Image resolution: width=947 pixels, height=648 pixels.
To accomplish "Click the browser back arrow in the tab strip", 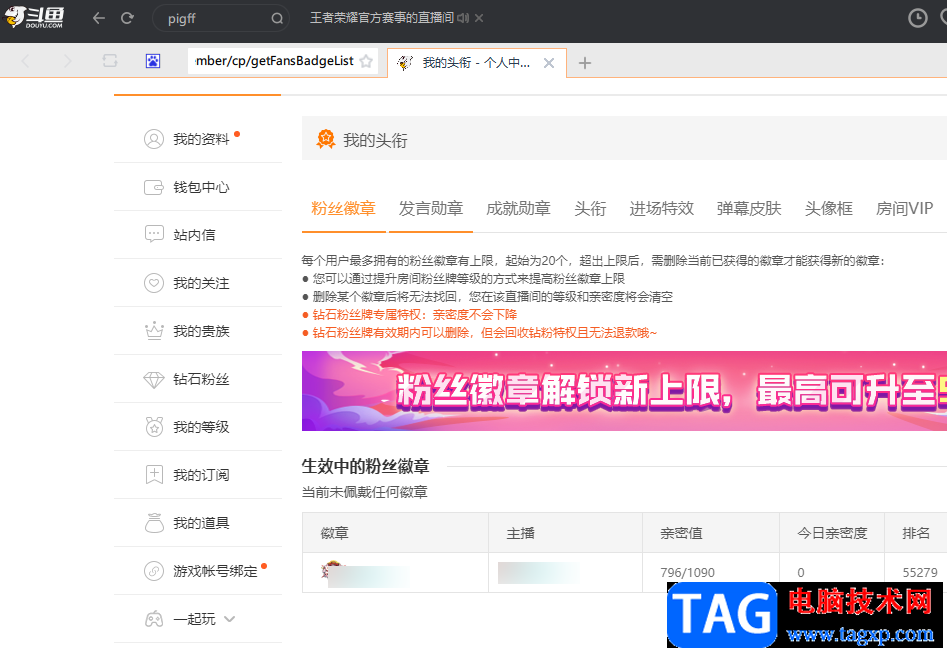I will 25,61.
